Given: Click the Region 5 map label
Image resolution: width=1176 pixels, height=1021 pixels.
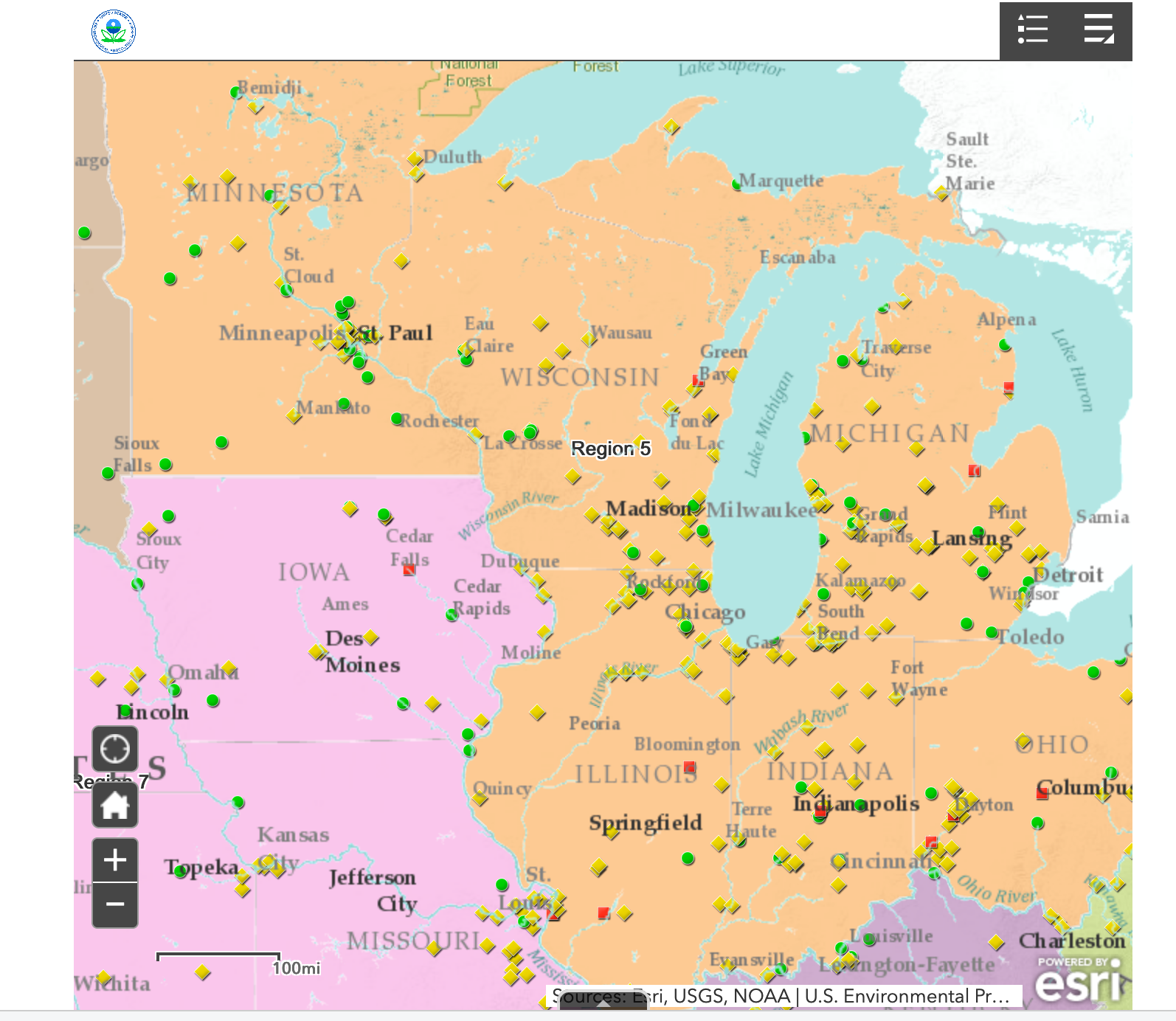Looking at the screenshot, I should coord(610,449).
